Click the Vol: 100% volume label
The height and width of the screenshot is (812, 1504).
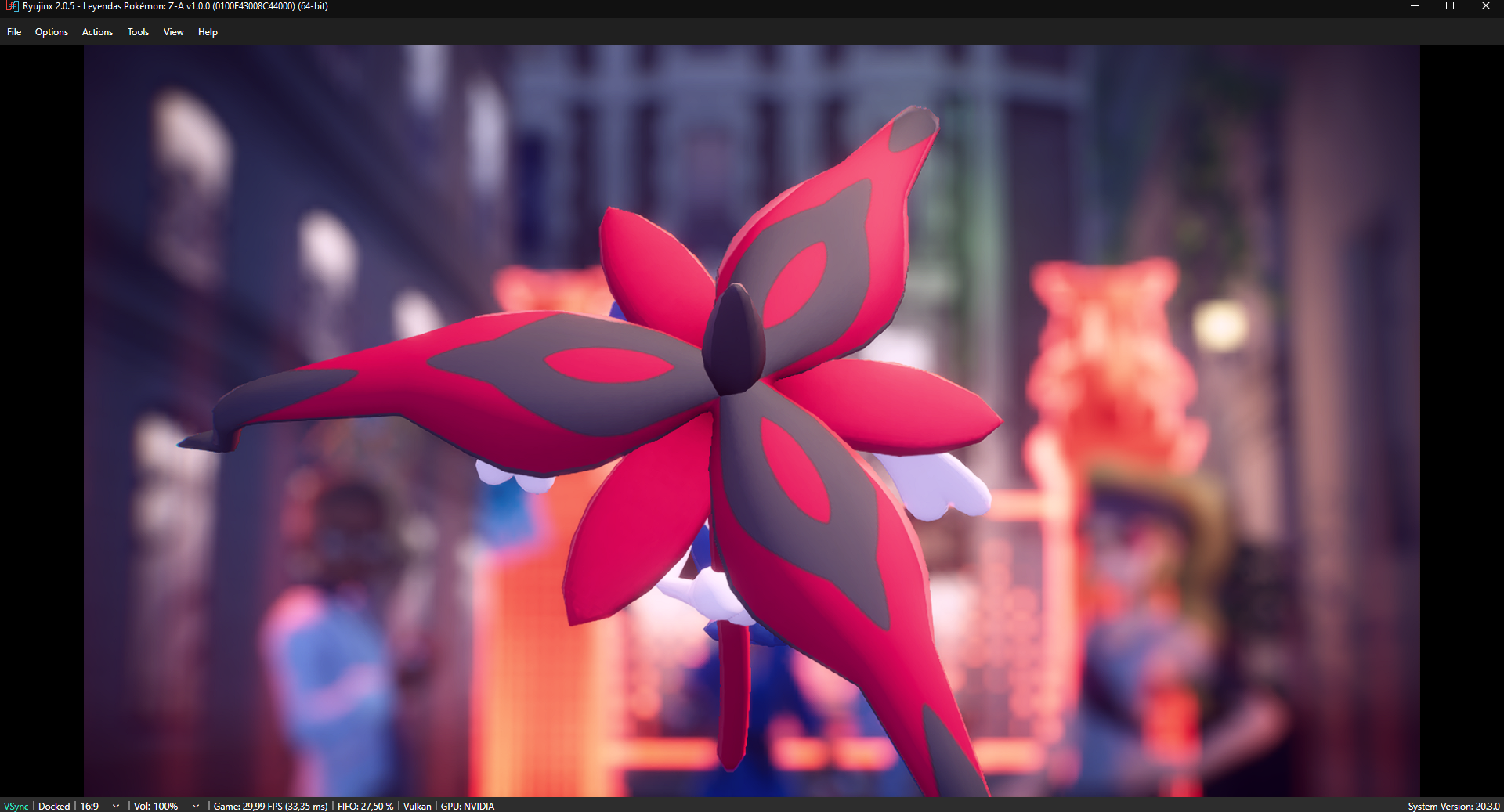tap(156, 806)
